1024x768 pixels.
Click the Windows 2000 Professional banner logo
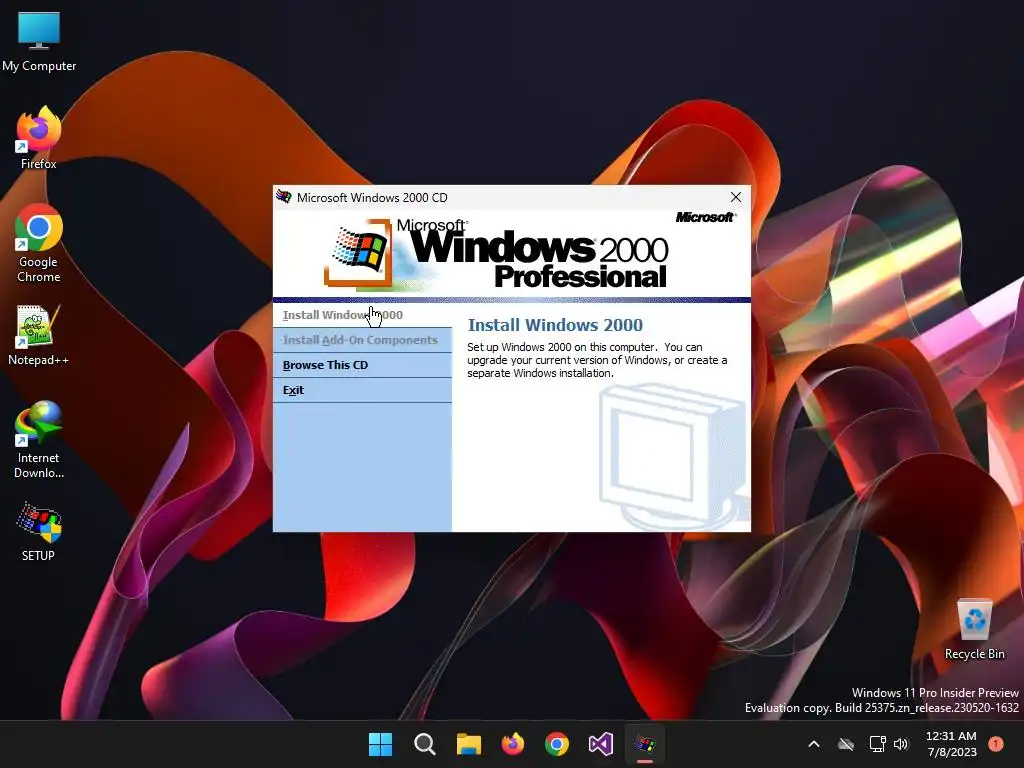pos(496,255)
